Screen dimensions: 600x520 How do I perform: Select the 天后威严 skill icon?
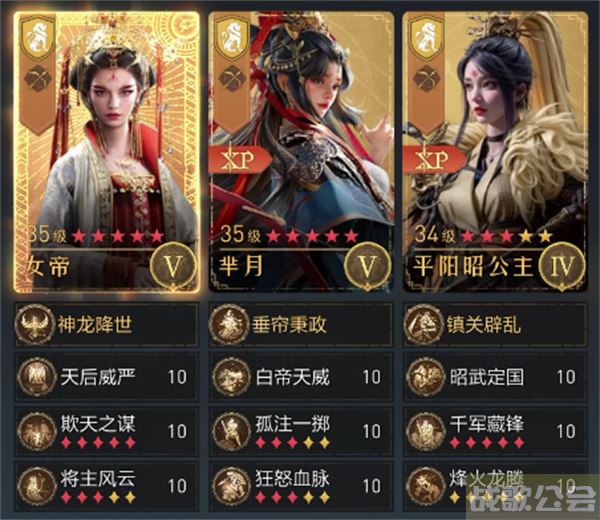click(37, 377)
